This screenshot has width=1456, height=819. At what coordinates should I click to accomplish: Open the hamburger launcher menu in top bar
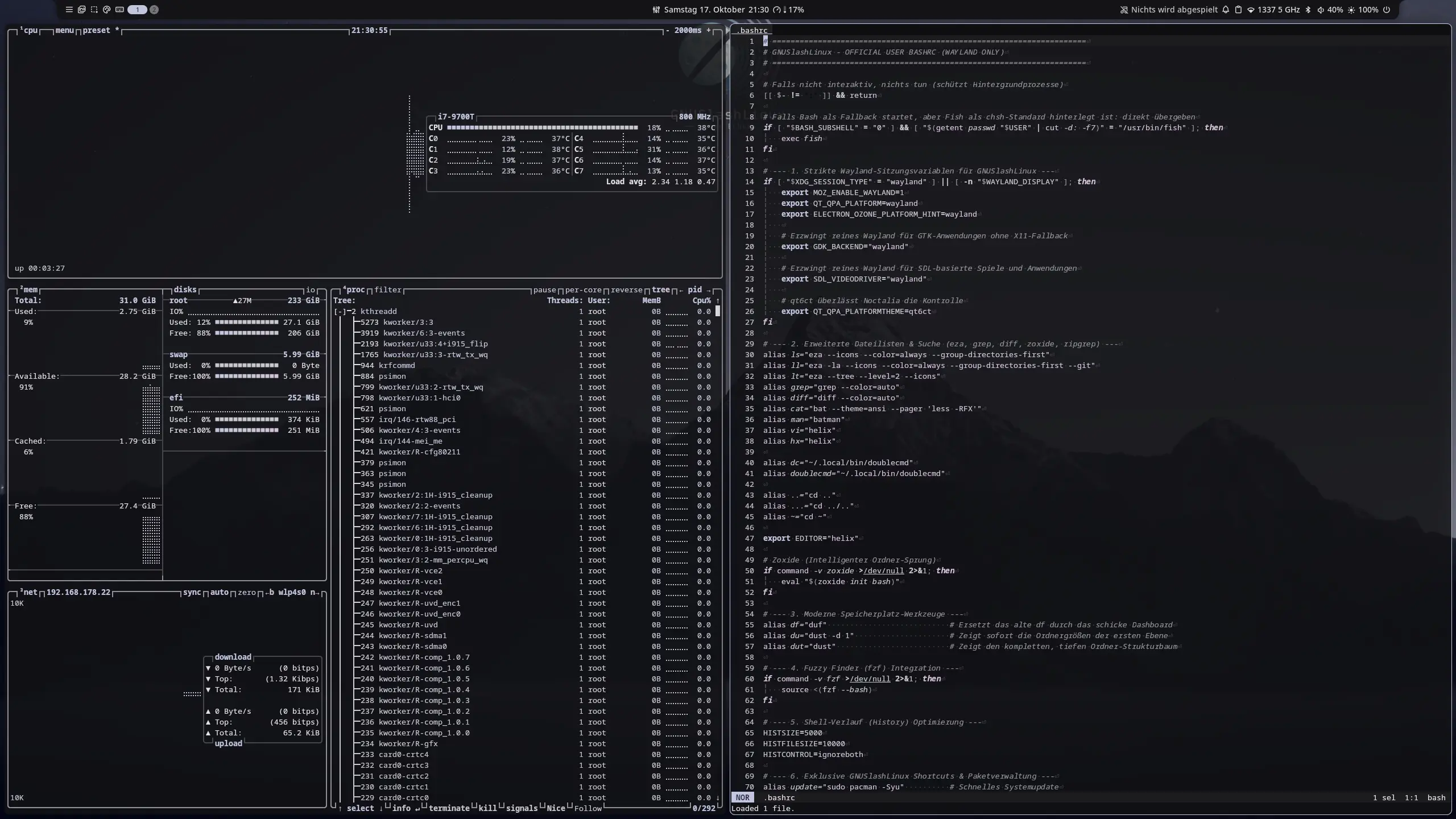pyautogui.click(x=69, y=10)
